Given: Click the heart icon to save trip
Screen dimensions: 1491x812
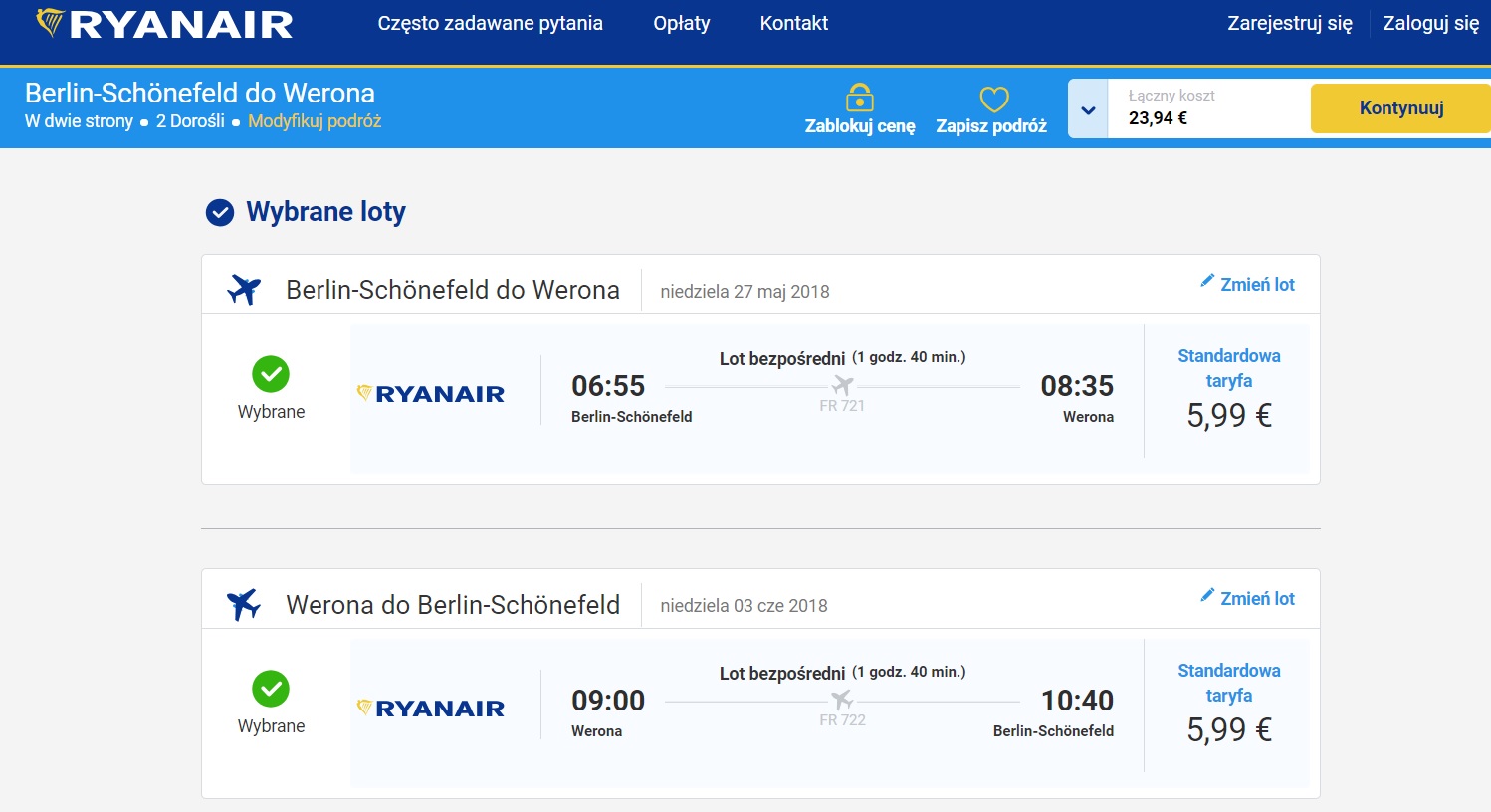Looking at the screenshot, I should coord(993,100).
